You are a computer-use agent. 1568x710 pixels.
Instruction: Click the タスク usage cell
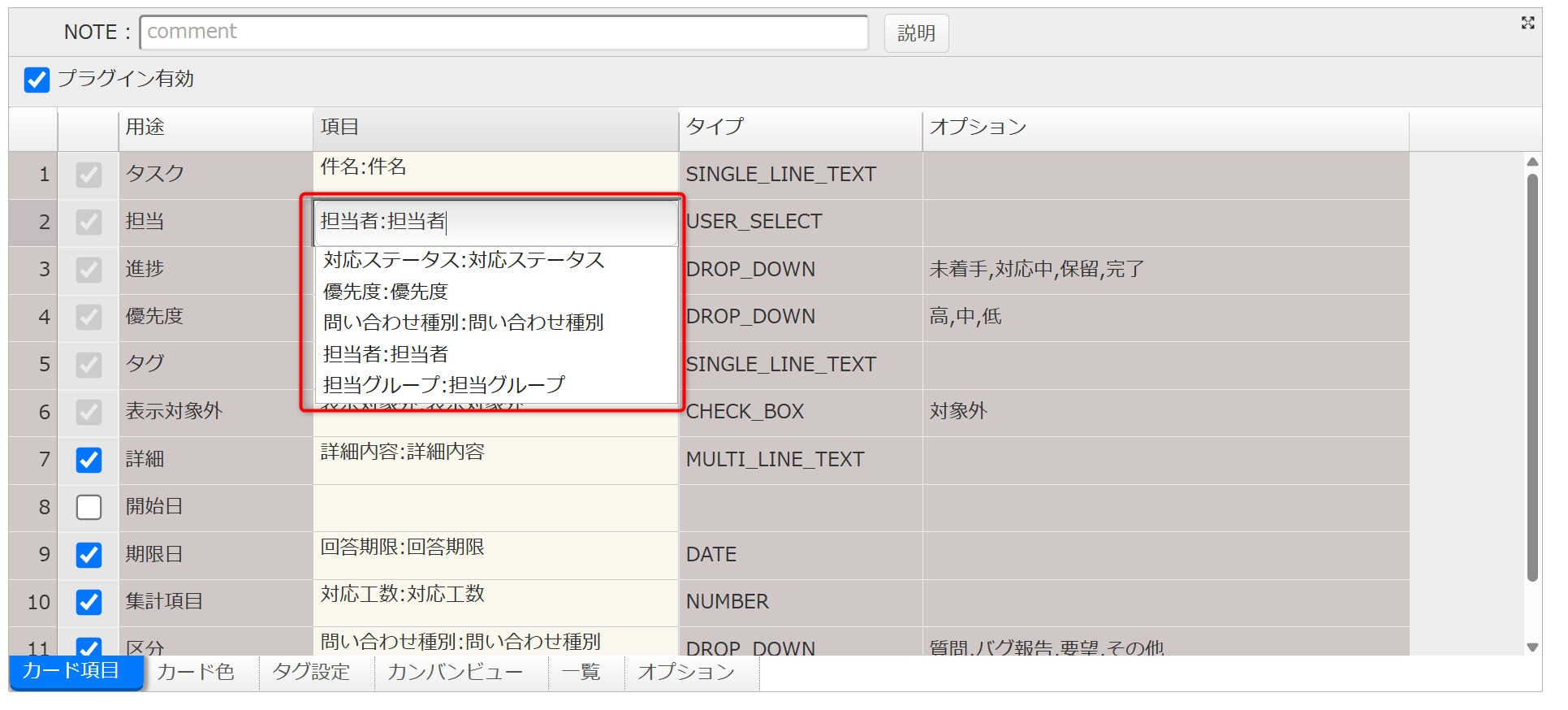click(215, 175)
